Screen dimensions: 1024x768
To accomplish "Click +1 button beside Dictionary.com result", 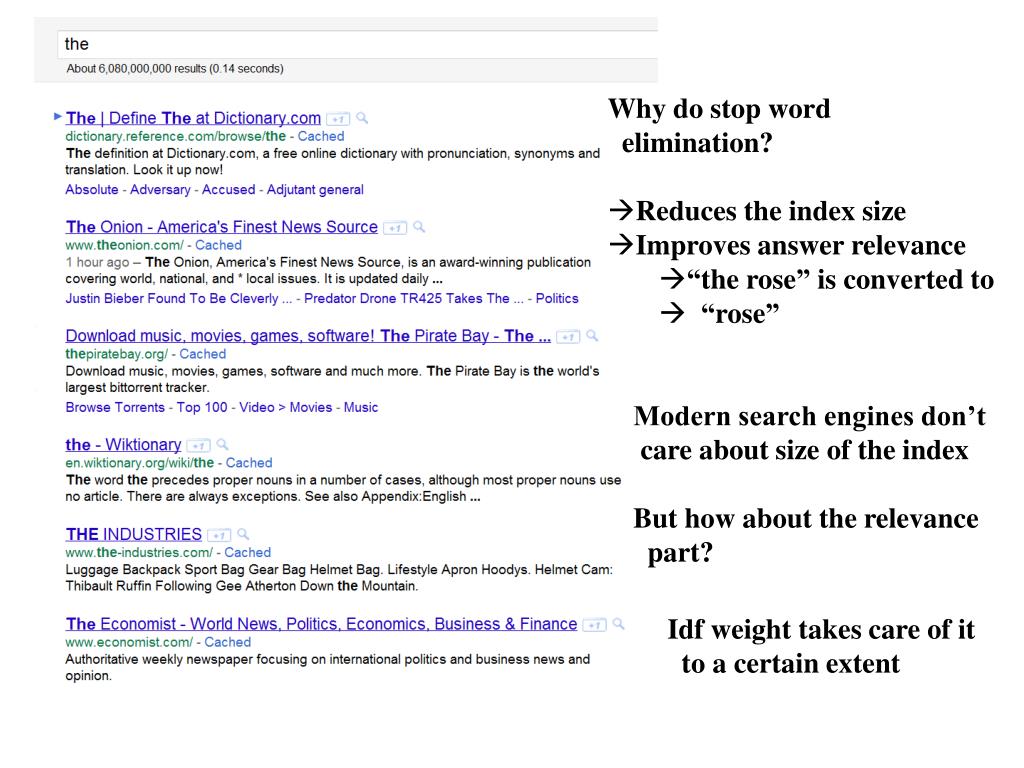I will [x=338, y=119].
